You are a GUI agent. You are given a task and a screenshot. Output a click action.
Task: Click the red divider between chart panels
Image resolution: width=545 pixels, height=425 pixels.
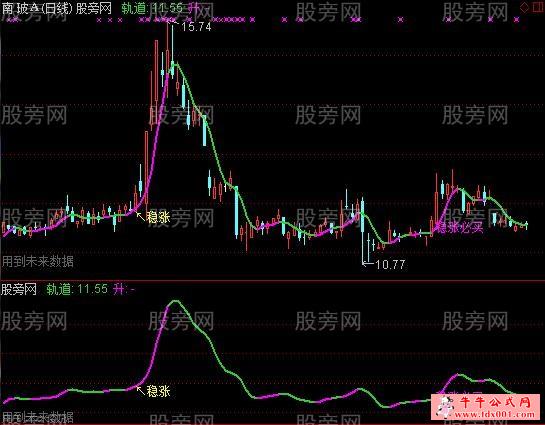click(272, 279)
